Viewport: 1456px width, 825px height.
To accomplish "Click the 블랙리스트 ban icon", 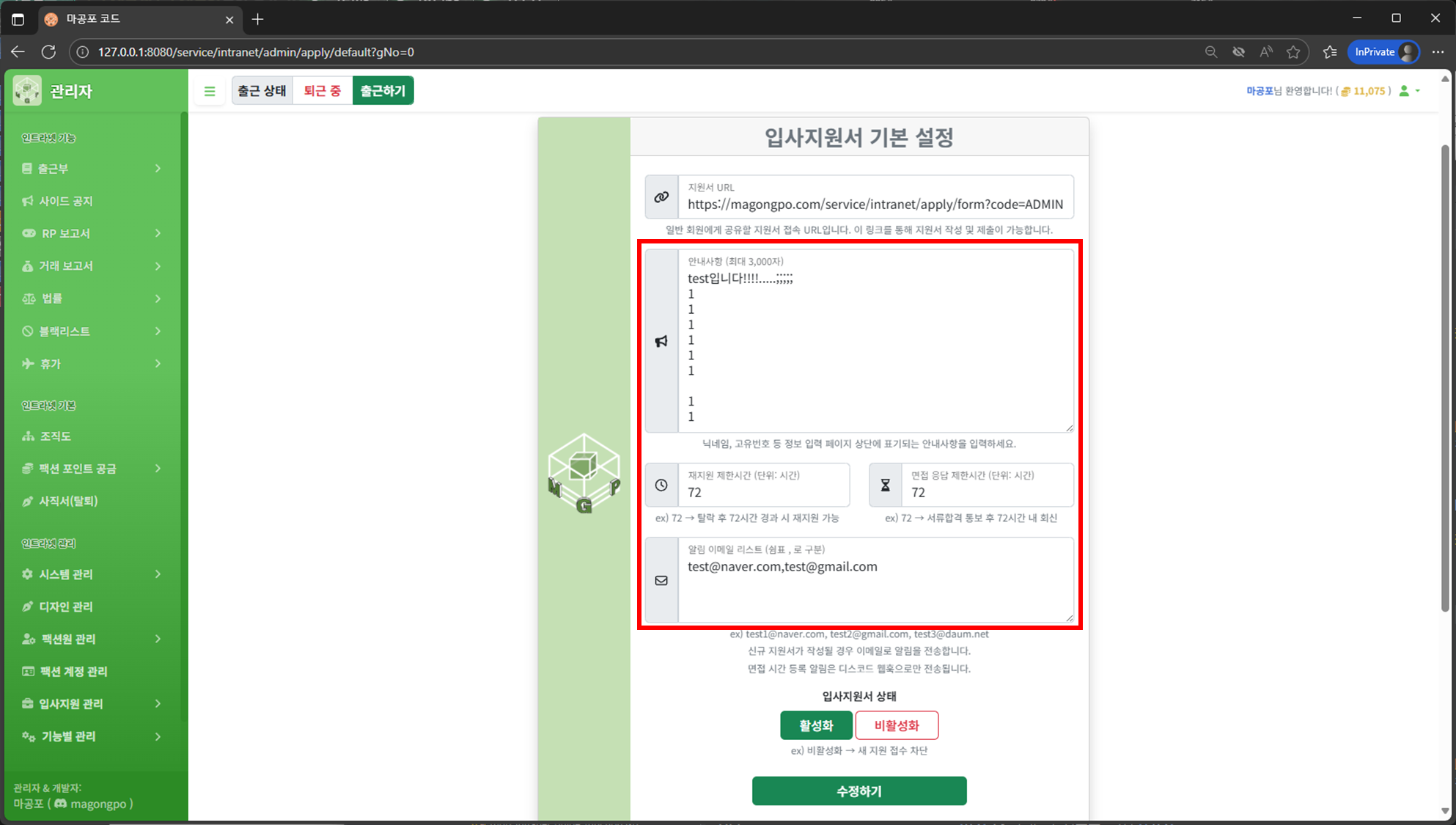I will 28,331.
